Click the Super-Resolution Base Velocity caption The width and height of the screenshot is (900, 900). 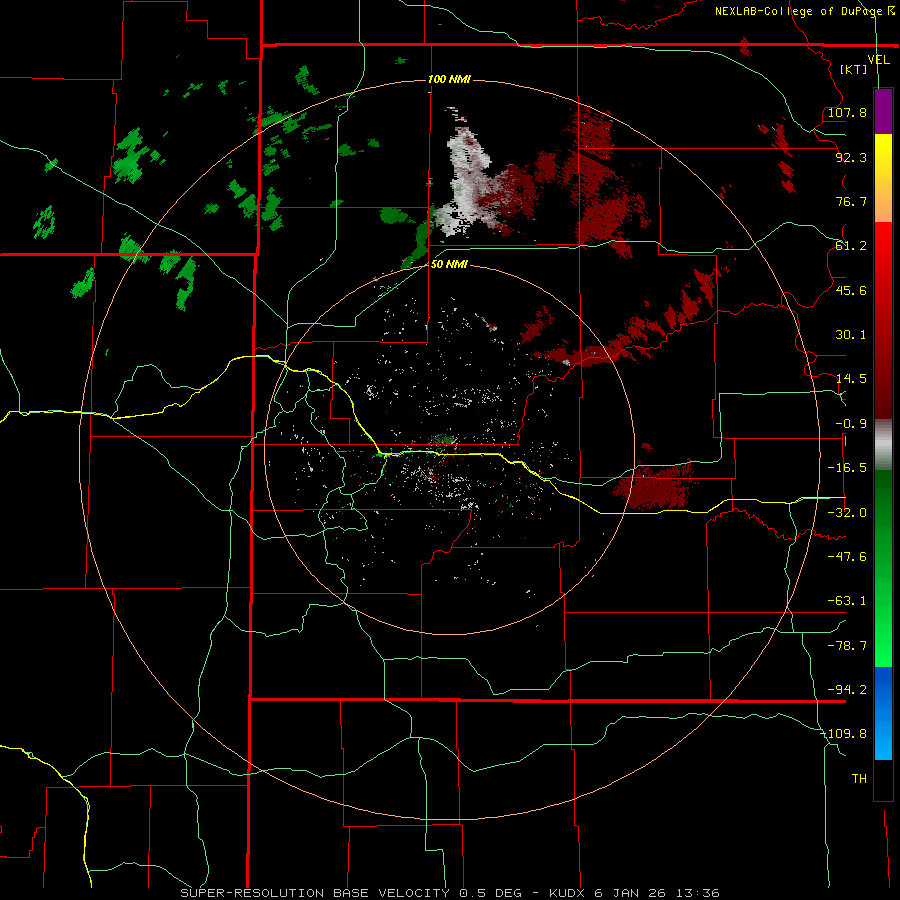point(449,893)
